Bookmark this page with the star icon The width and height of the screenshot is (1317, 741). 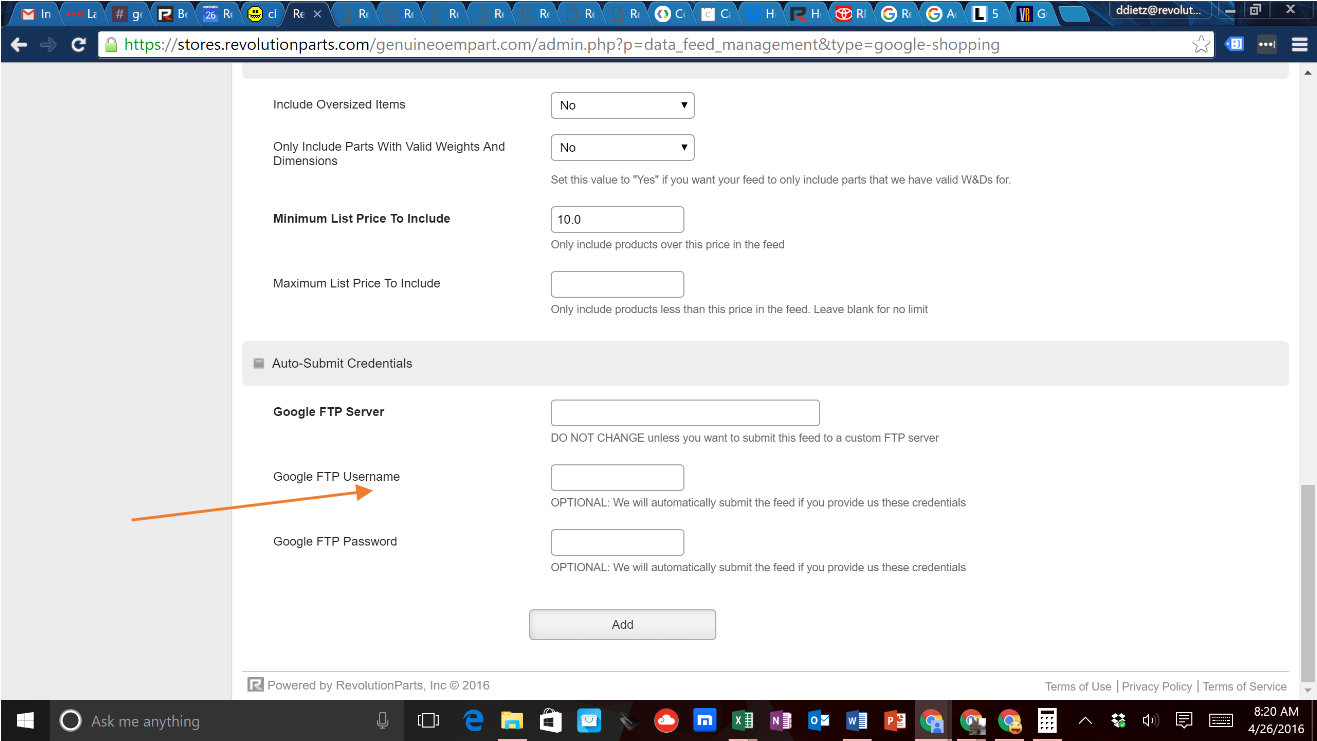[1201, 45]
